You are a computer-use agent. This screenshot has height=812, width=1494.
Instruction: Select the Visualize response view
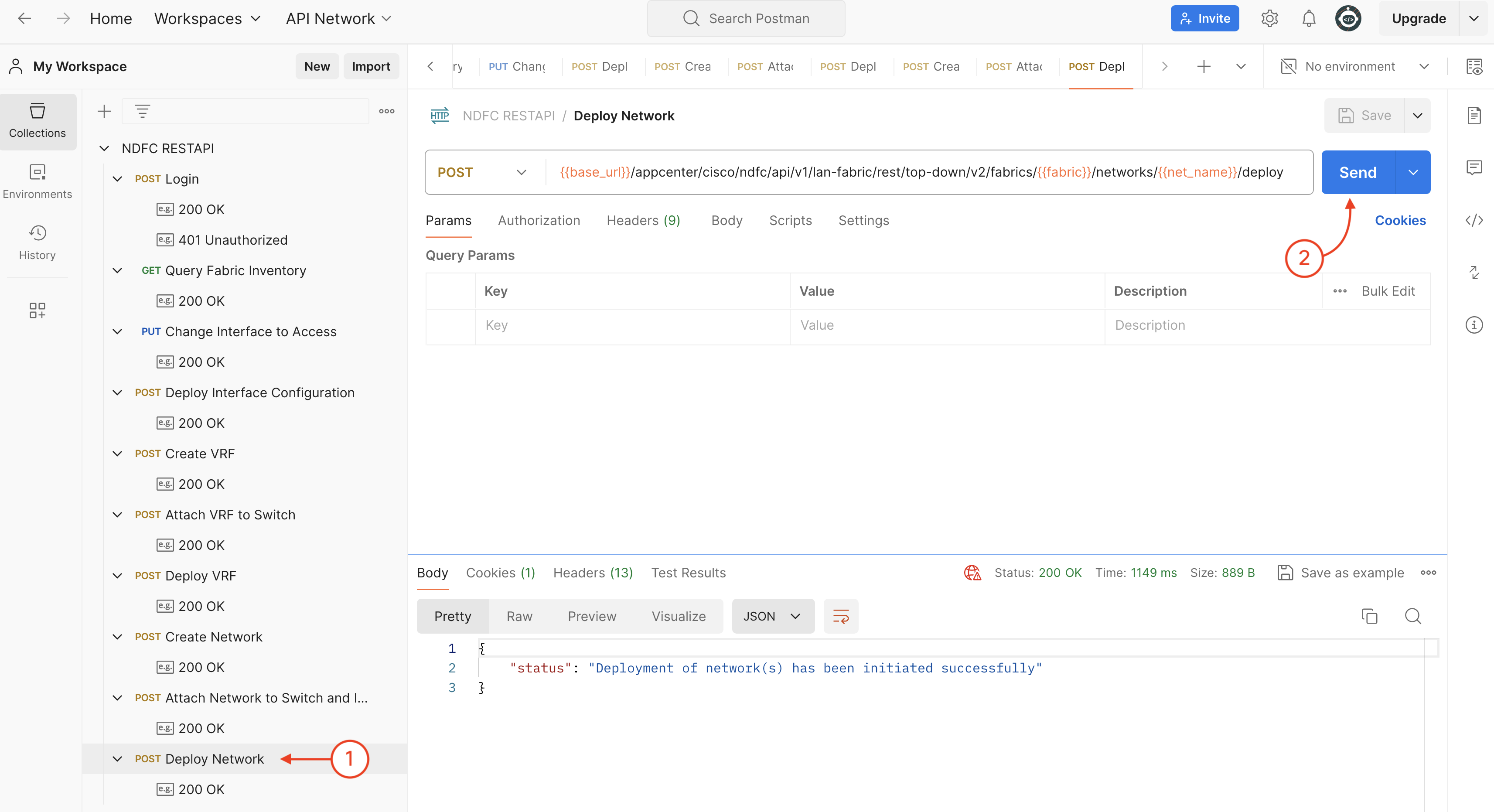679,616
